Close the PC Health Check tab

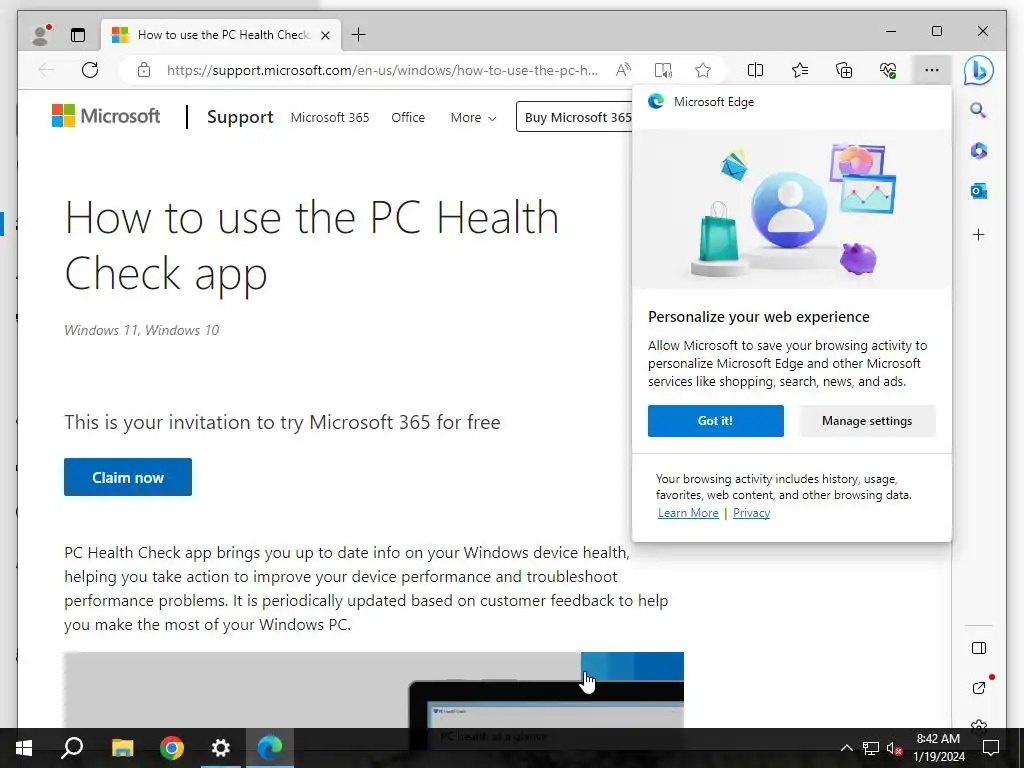click(325, 35)
